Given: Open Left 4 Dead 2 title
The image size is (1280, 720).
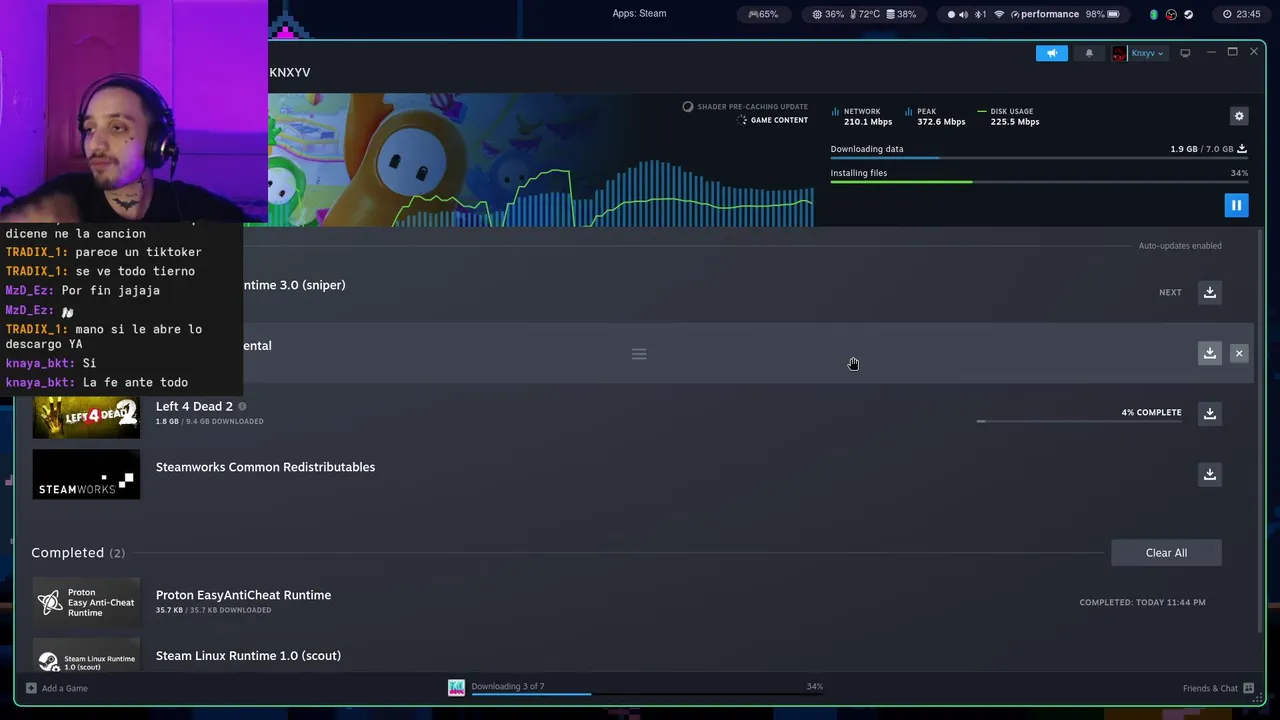Looking at the screenshot, I should coord(194,406).
